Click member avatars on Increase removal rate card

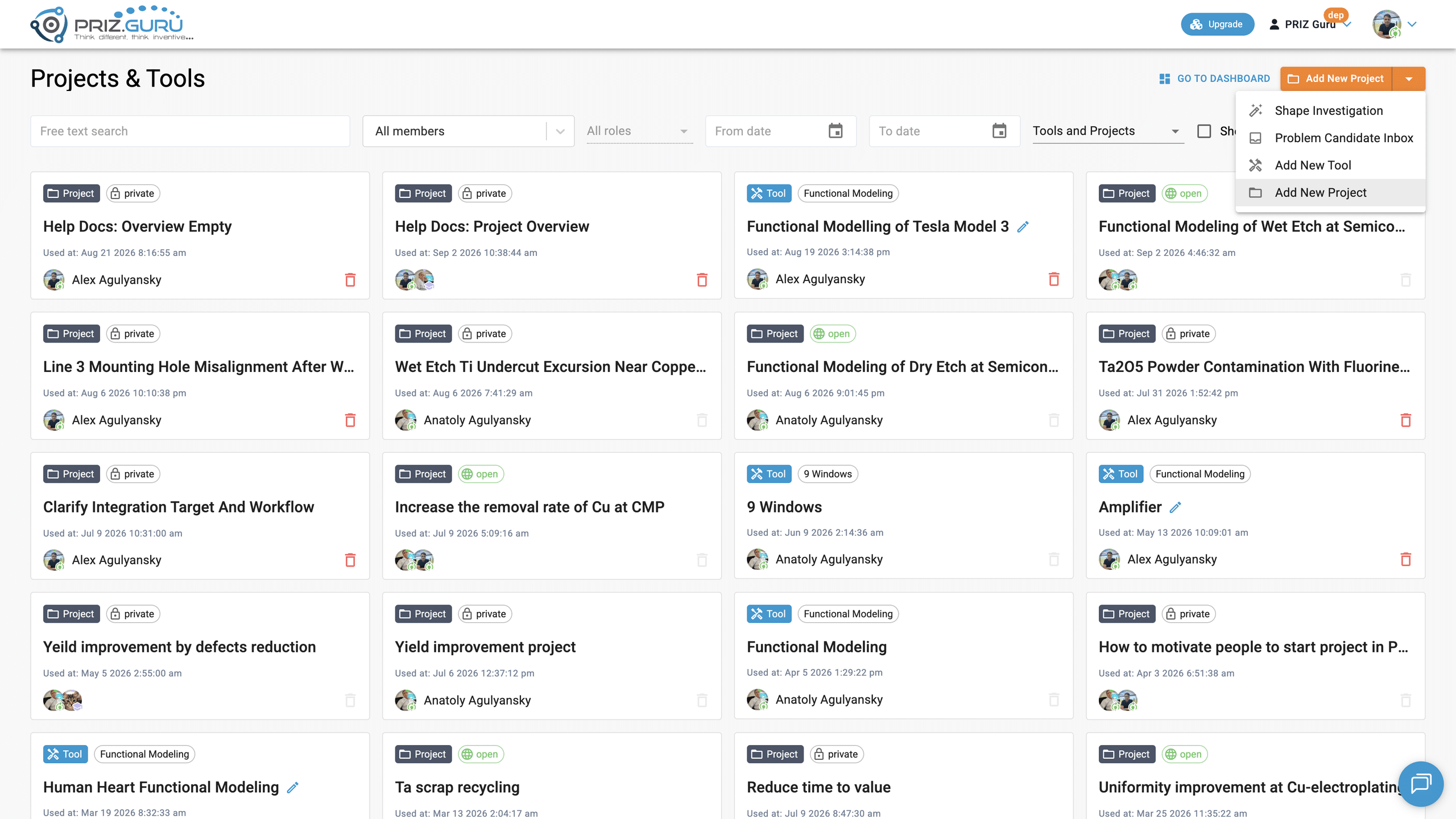point(415,560)
